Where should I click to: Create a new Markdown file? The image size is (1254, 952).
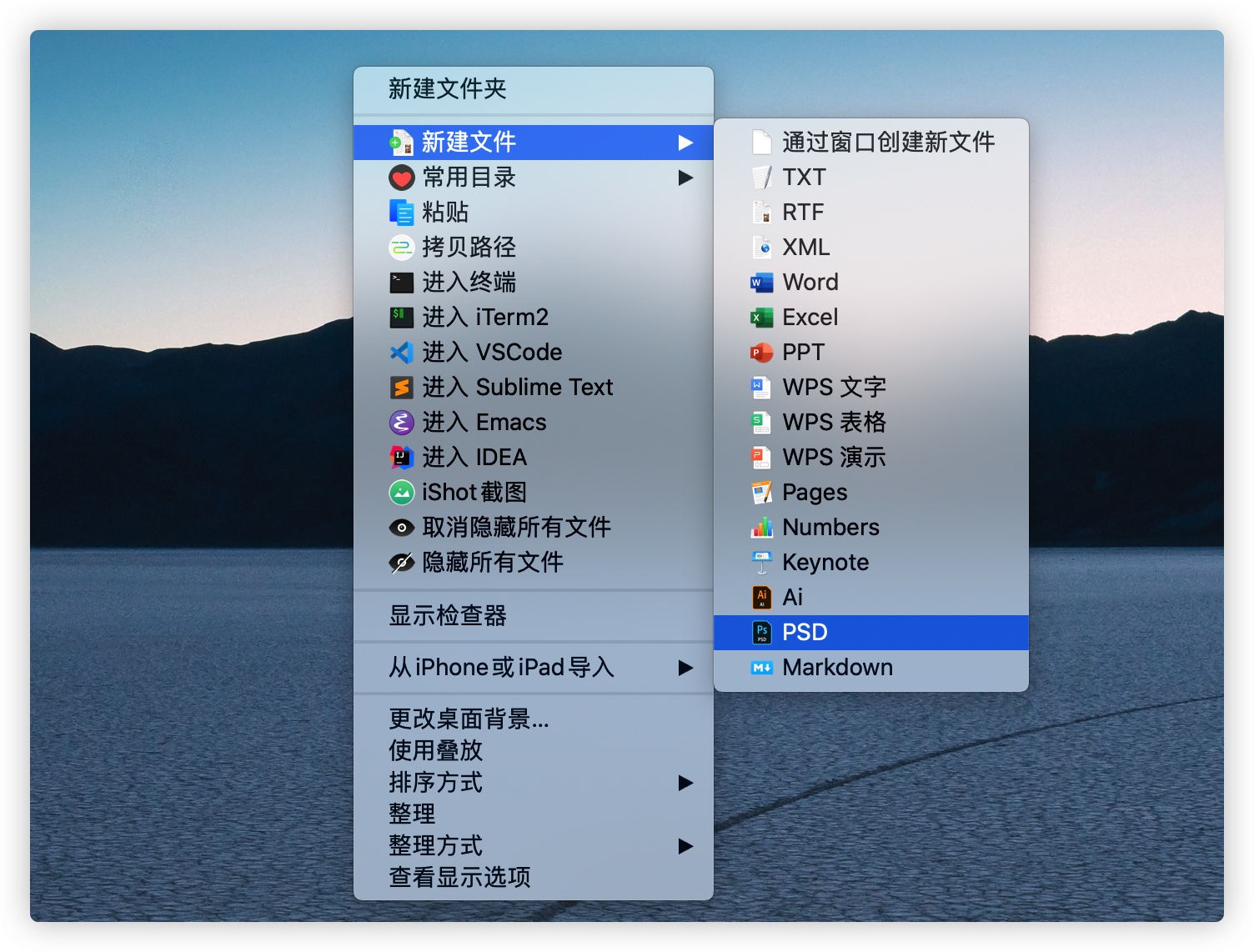pos(836,667)
